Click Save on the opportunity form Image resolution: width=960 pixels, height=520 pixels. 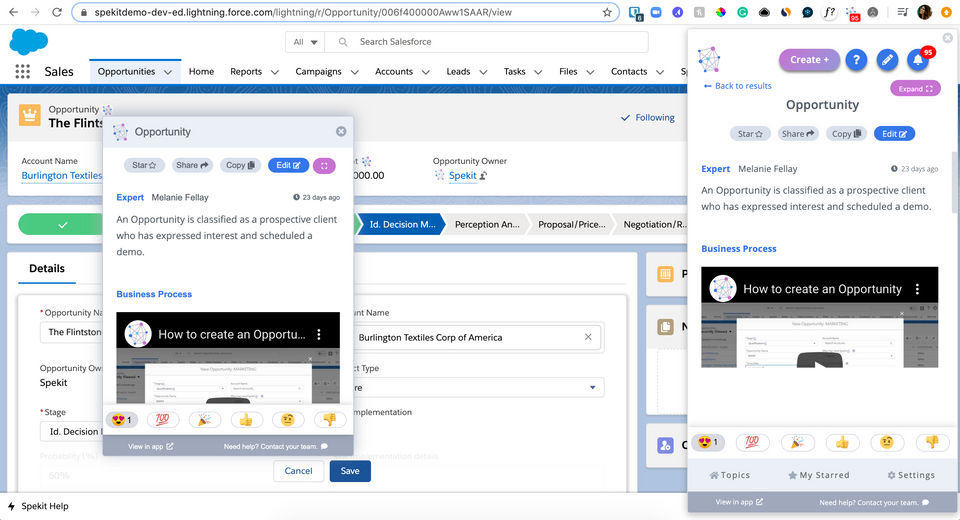coord(350,471)
